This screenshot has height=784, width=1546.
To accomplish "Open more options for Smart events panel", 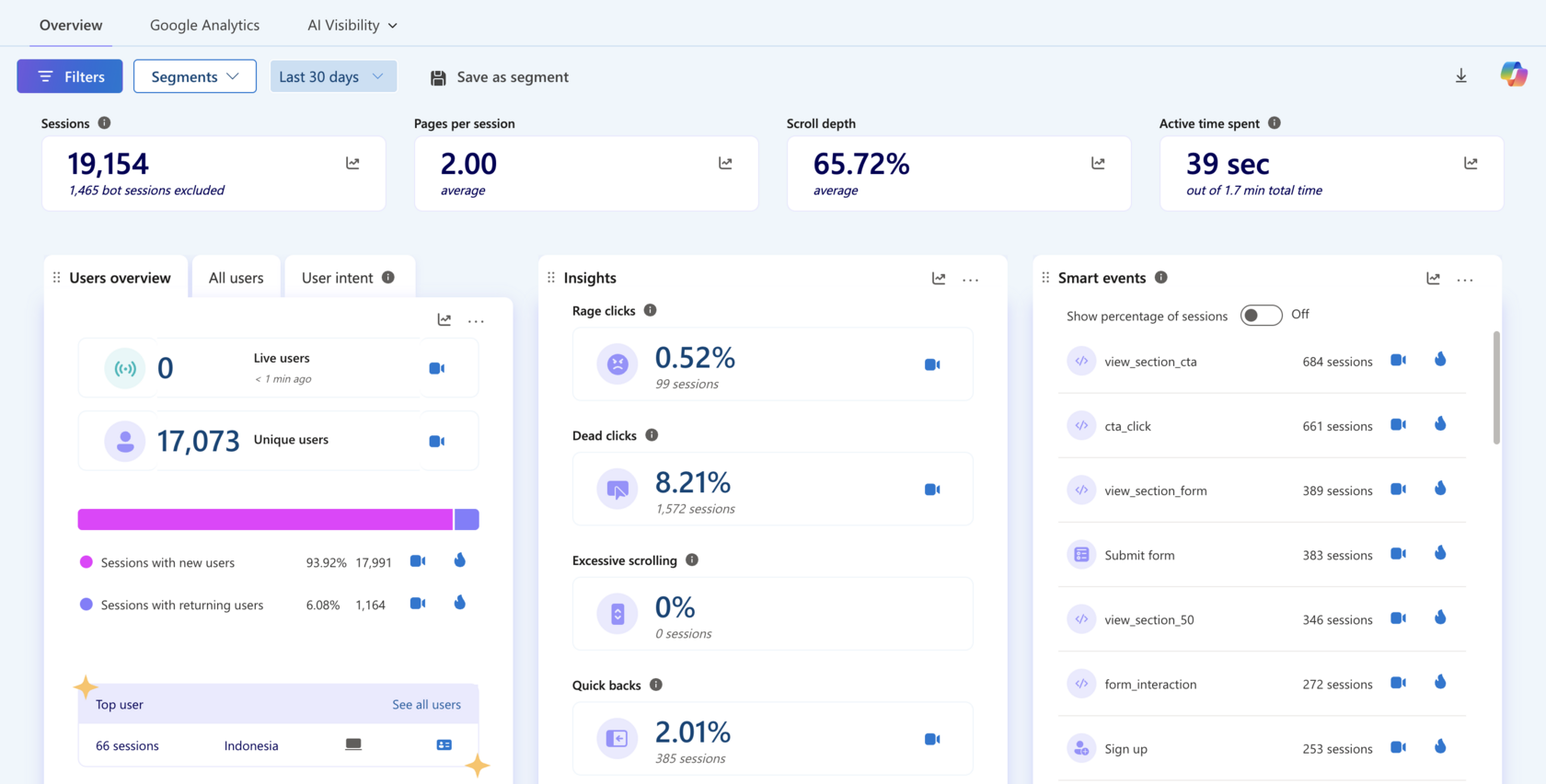I will click(x=1465, y=279).
